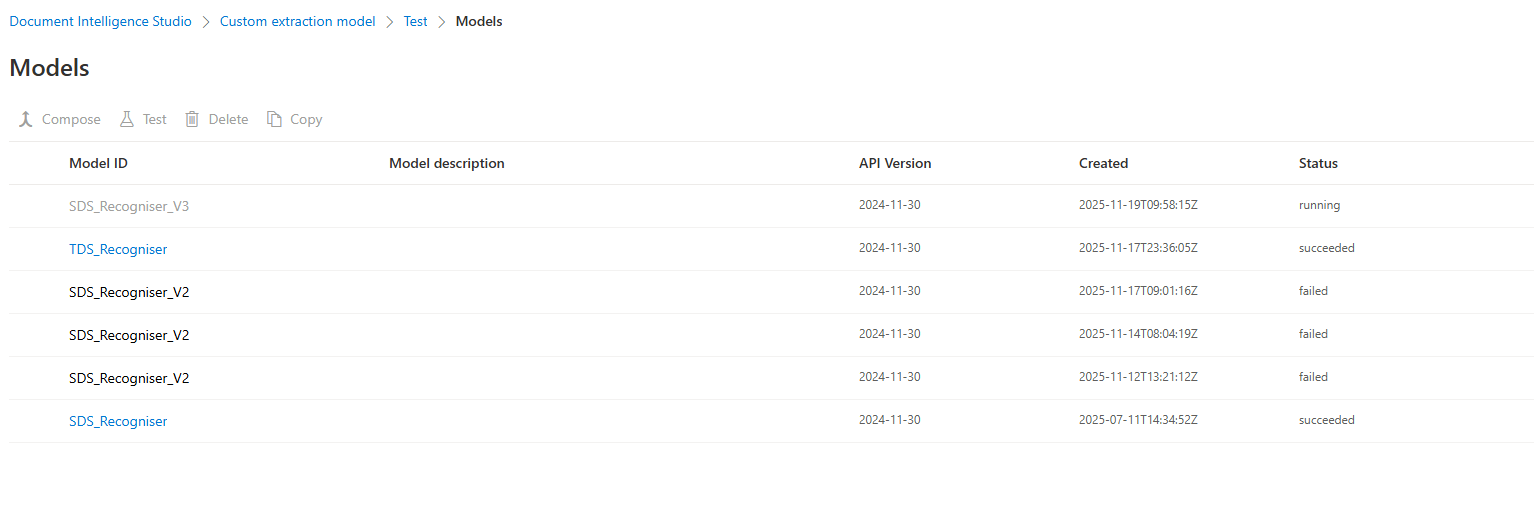Sort by Model ID column header

[98, 163]
